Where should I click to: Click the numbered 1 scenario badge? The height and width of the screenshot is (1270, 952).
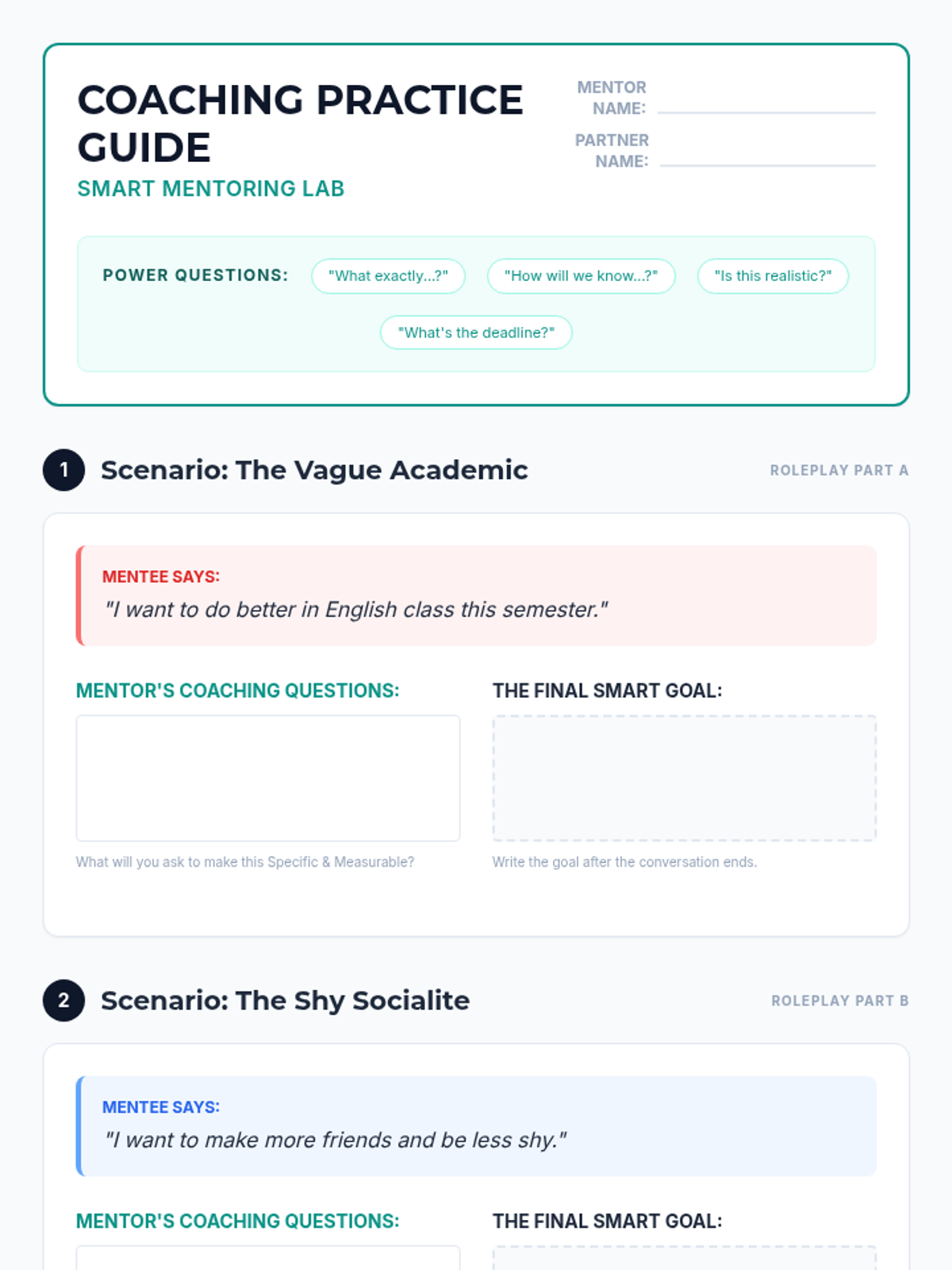(63, 470)
